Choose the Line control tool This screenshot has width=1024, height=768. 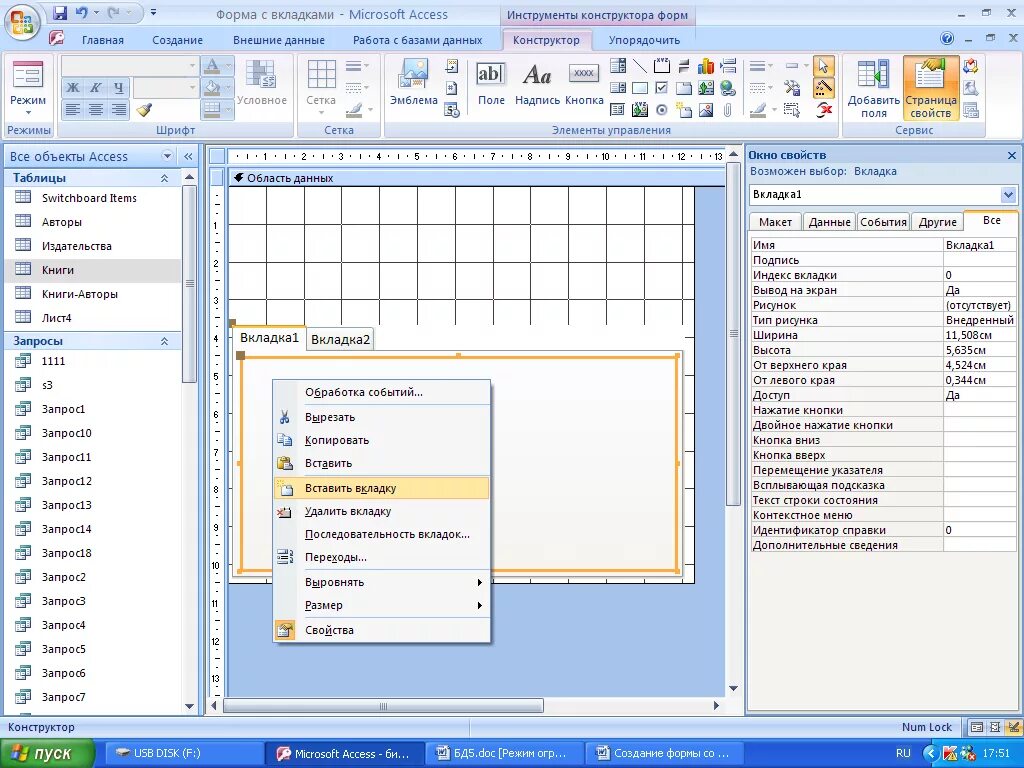(640, 66)
